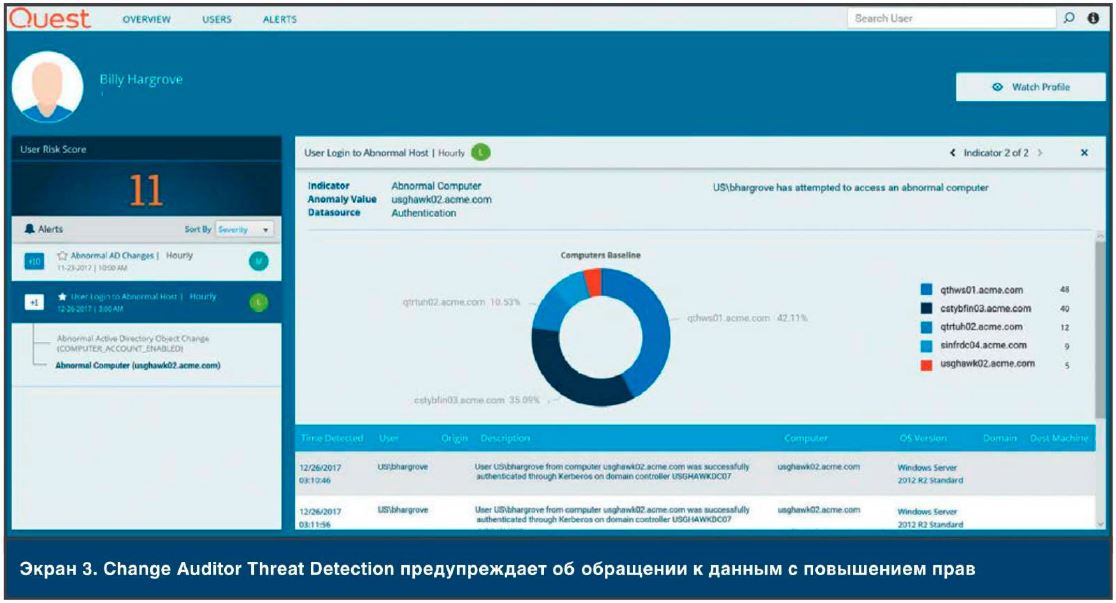Click the user risk score 11

click(x=146, y=190)
